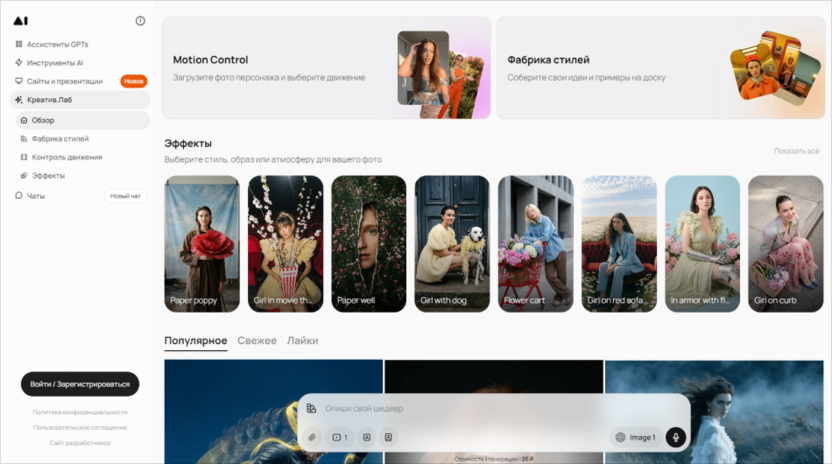This screenshot has height=464, width=832.
Task: Collapse the Креатив.Лаб section
Action: click(x=80, y=100)
